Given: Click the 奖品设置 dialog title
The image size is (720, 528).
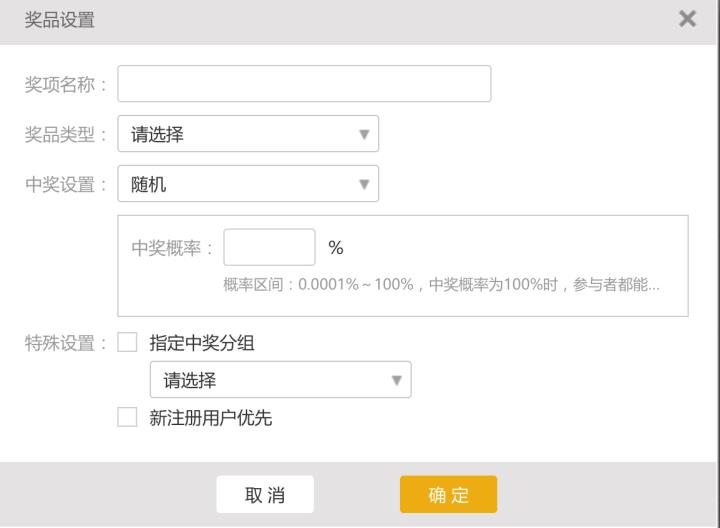Looking at the screenshot, I should coord(60,20).
